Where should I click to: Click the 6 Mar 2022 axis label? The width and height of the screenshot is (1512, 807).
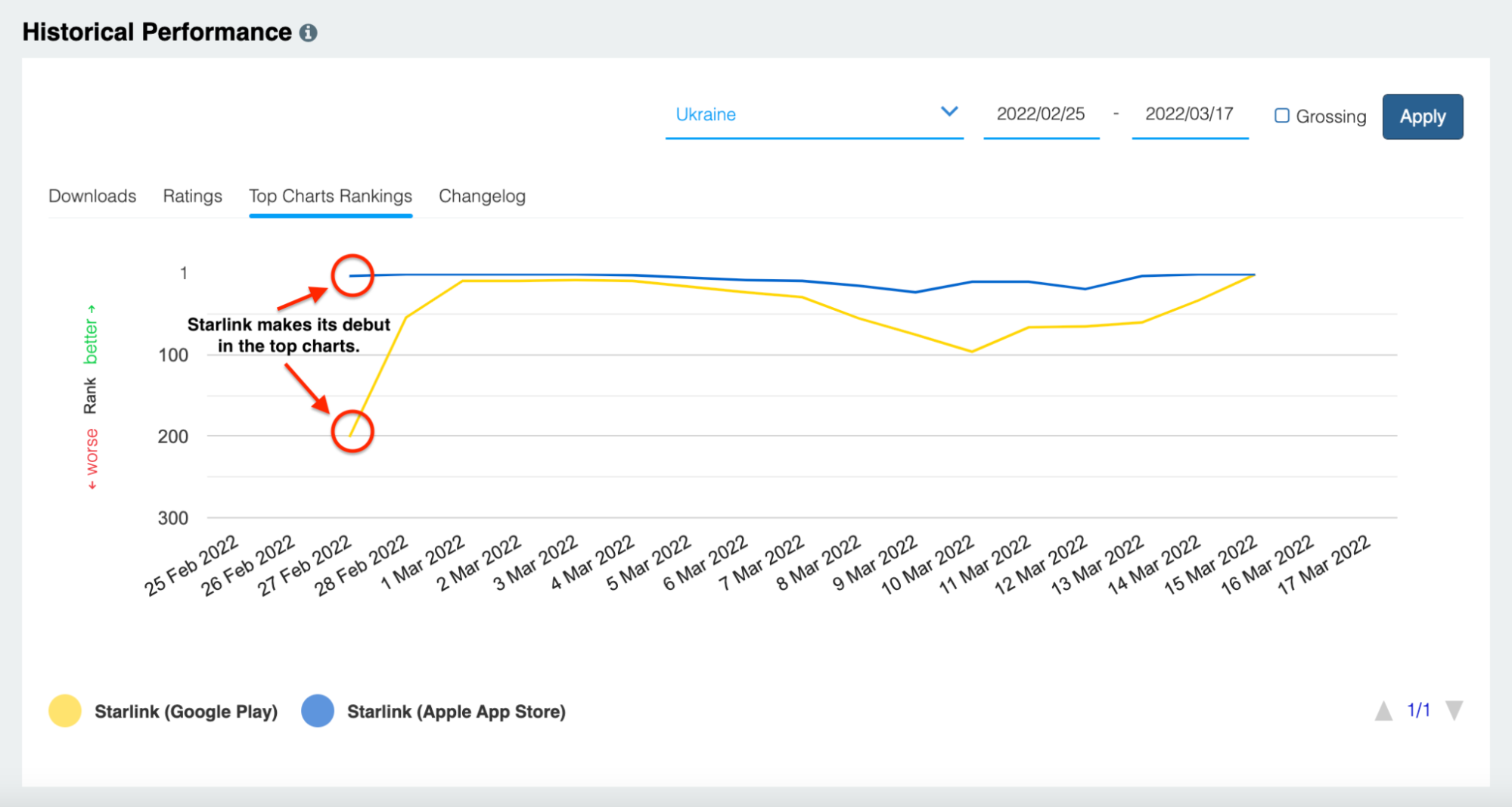point(705,562)
